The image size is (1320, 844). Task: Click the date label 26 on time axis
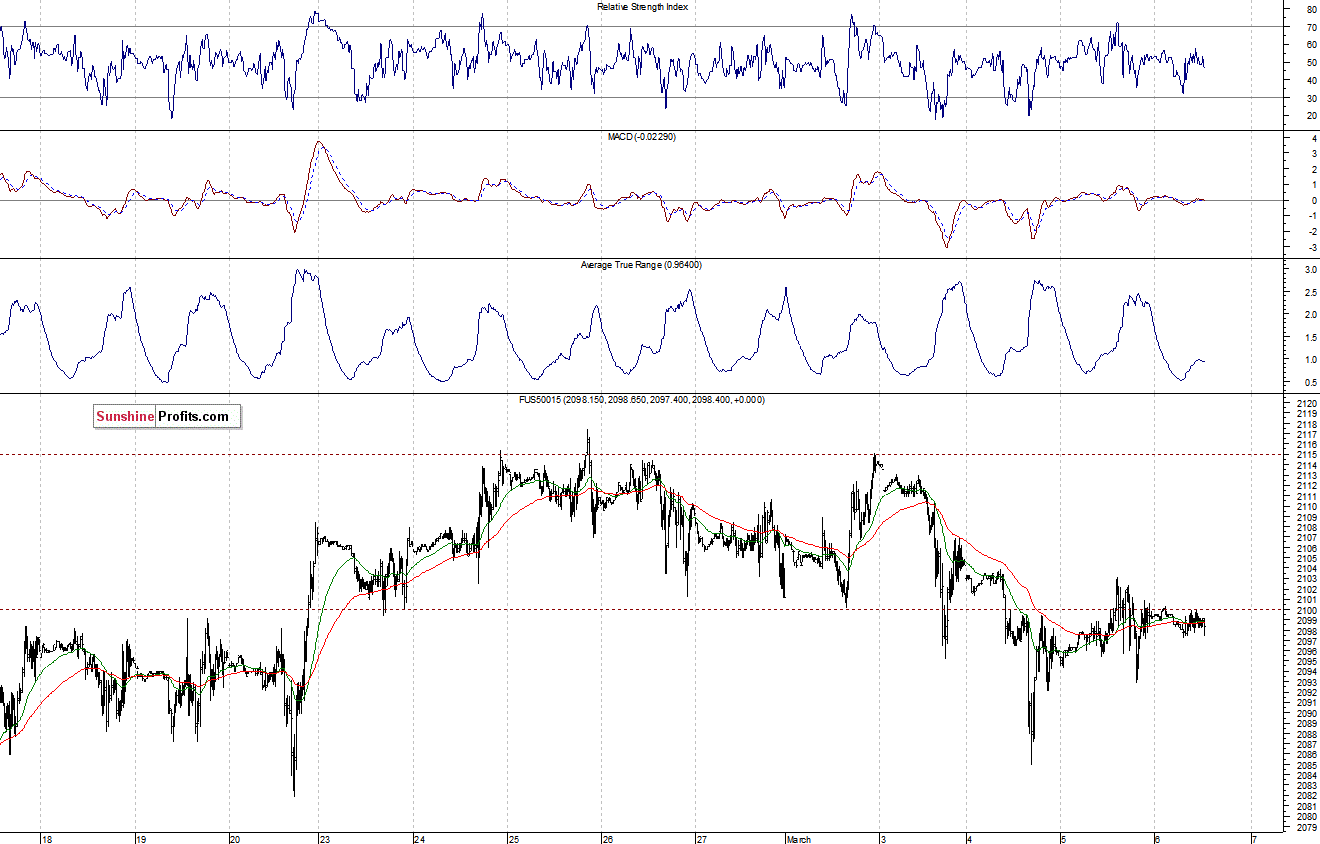coord(607,838)
